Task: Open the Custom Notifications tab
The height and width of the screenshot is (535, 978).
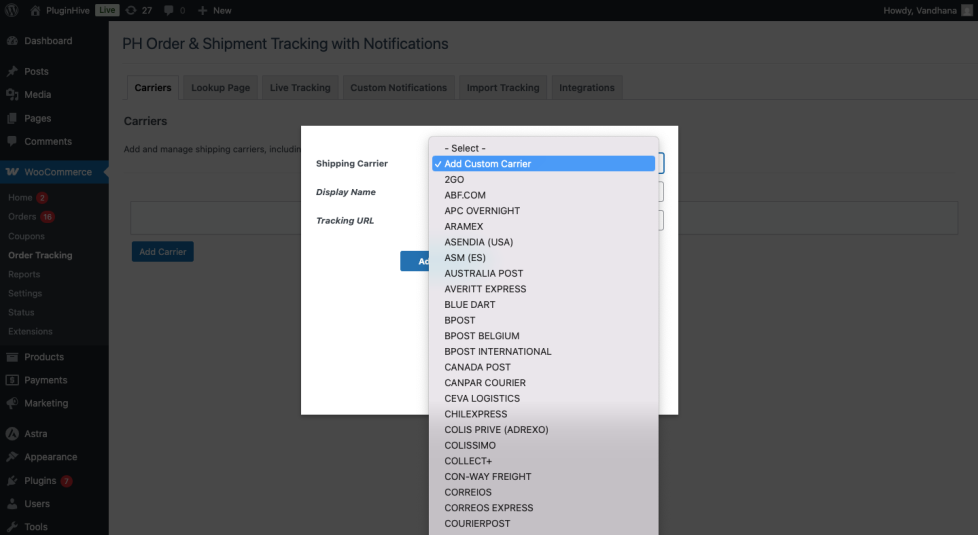Action: pyautogui.click(x=398, y=88)
